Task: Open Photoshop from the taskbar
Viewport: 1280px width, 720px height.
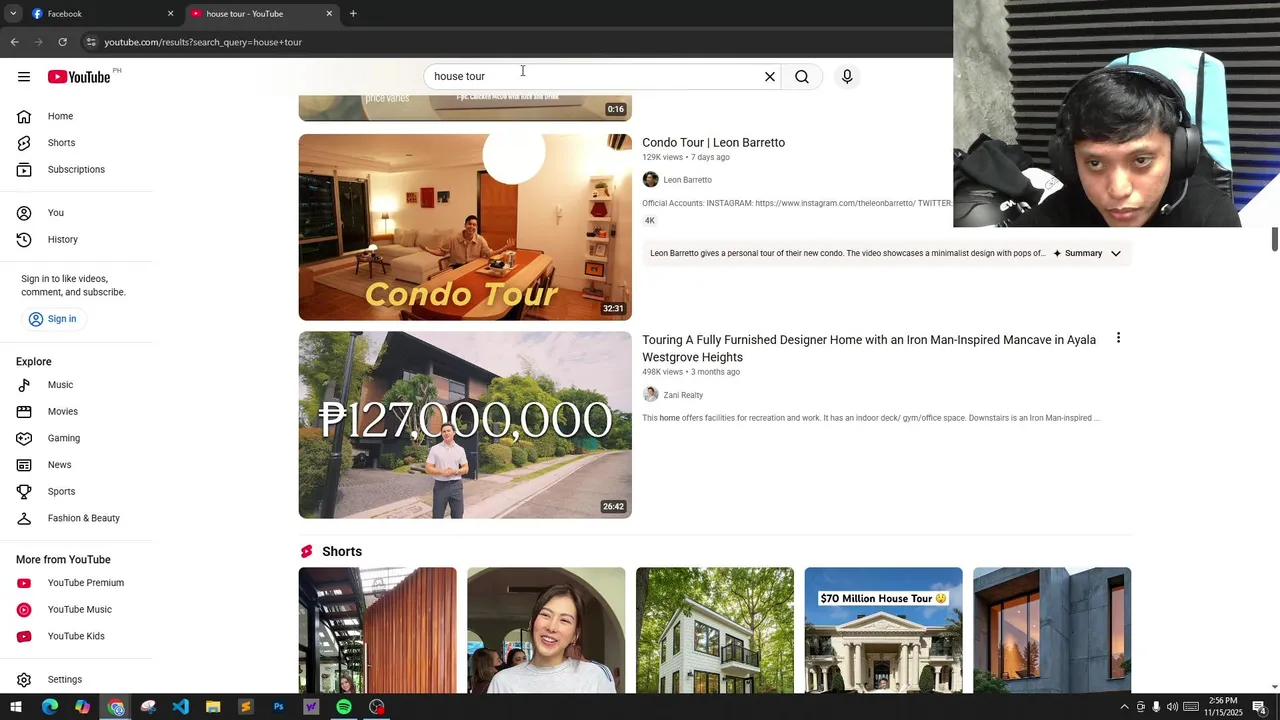Action: tap(278, 707)
